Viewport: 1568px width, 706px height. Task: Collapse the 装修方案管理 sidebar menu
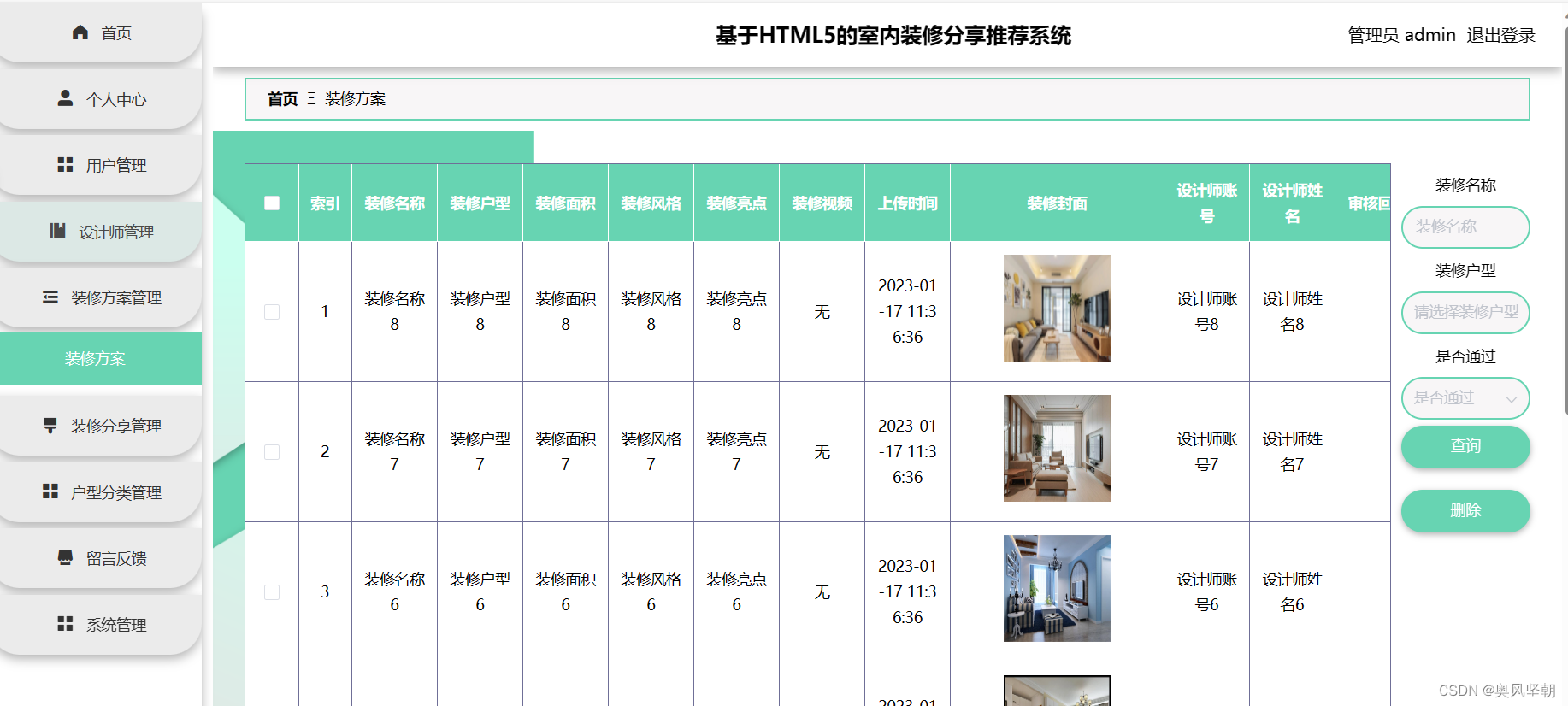pos(101,297)
